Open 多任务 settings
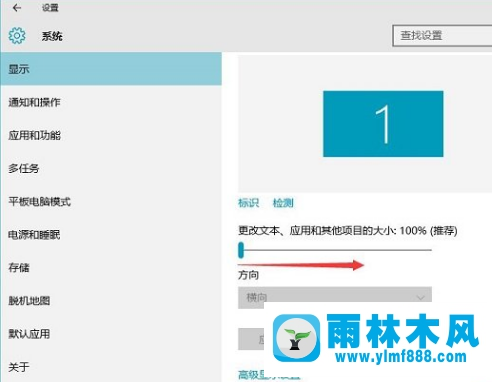 point(111,168)
